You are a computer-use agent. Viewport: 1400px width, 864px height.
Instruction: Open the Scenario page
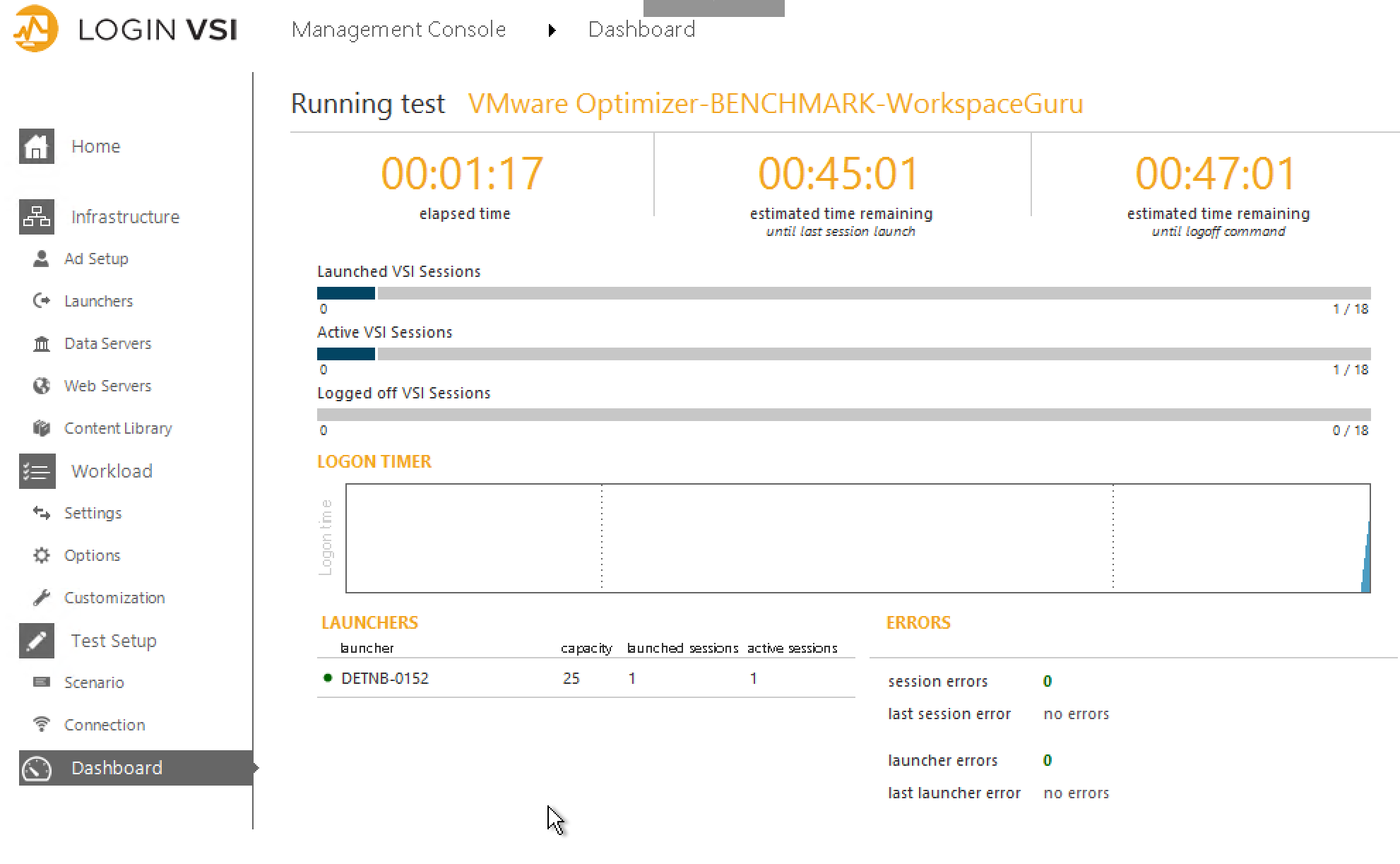[x=94, y=682]
